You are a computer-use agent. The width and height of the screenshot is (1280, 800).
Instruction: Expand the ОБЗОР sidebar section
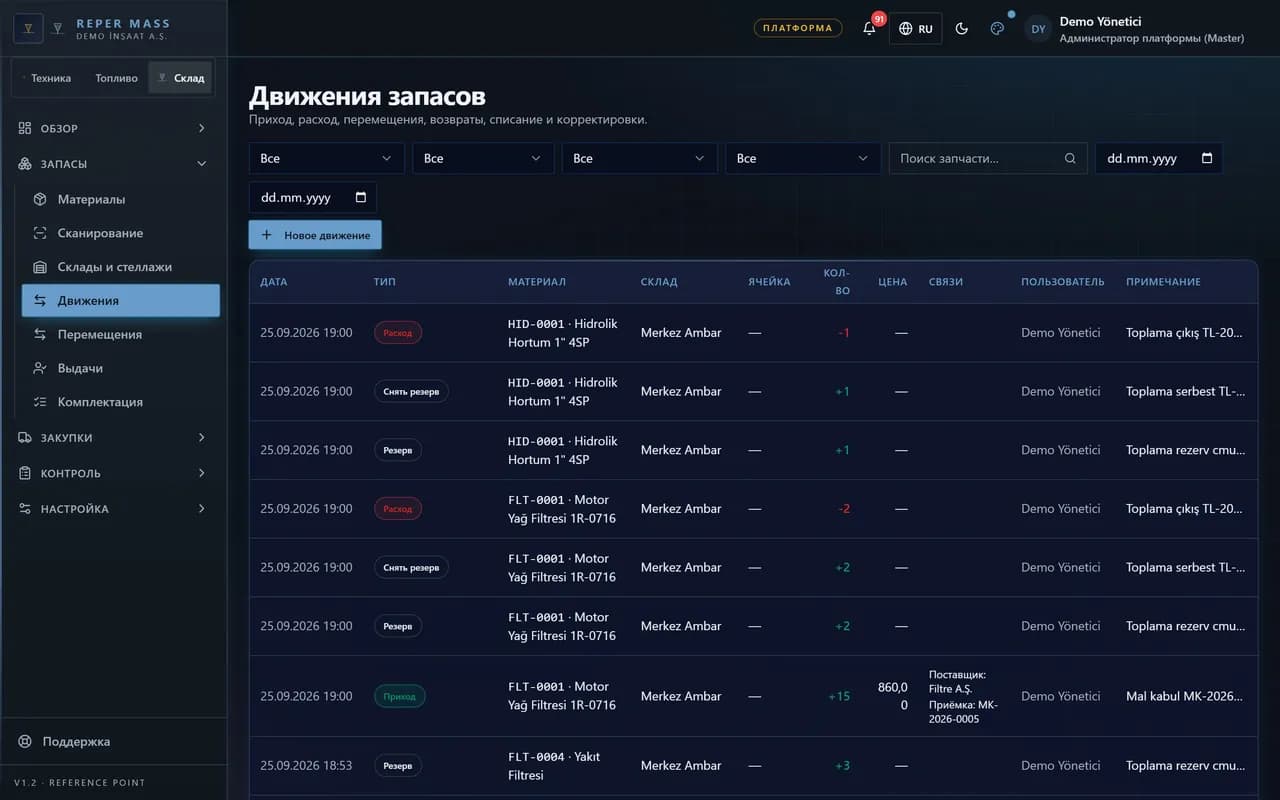tap(113, 128)
